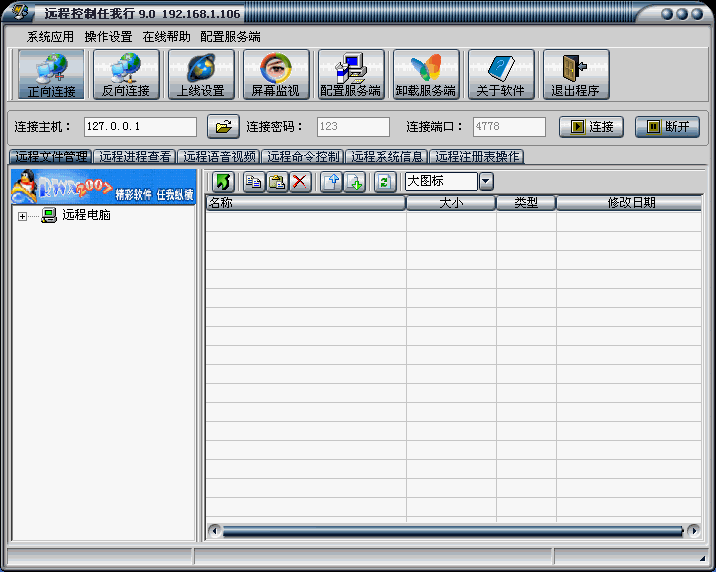Screen dimensions: 716x572
Task: Switch to the 远程进程查看 tab
Action: click(x=135, y=157)
